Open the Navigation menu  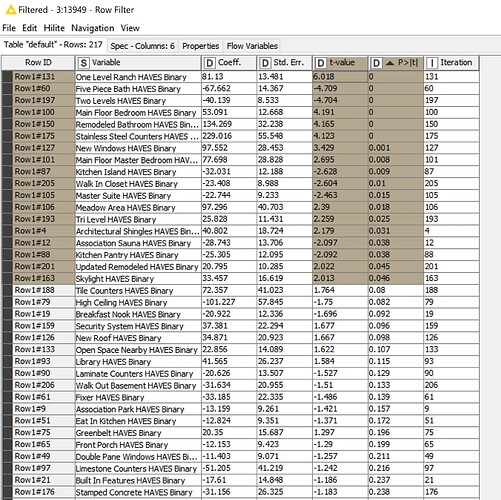93,28
